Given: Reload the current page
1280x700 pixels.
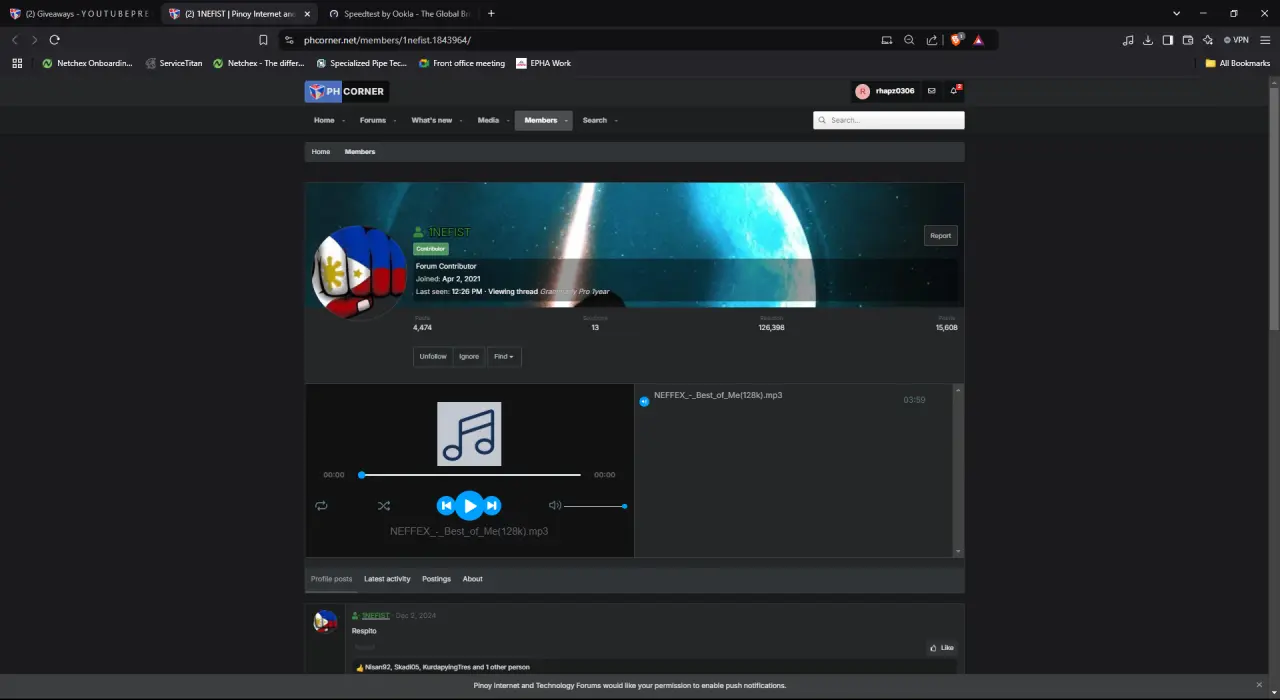Looking at the screenshot, I should coord(54,40).
